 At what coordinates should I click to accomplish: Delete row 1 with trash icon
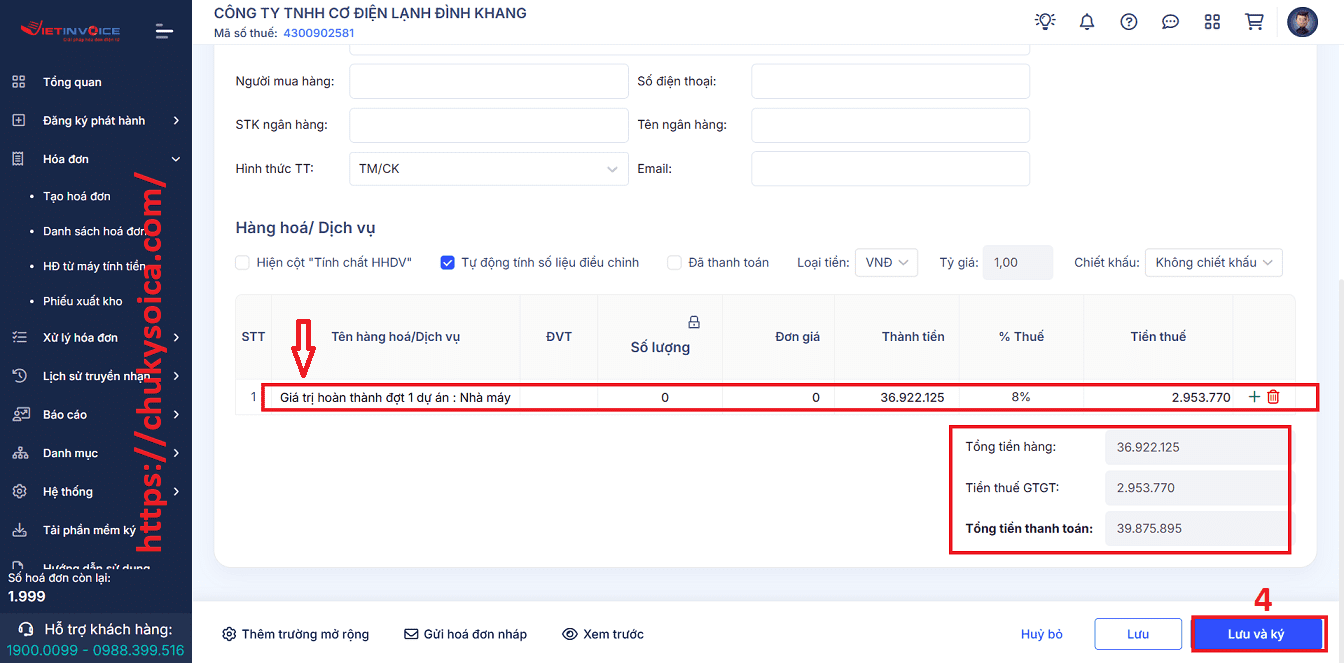pos(1273,397)
